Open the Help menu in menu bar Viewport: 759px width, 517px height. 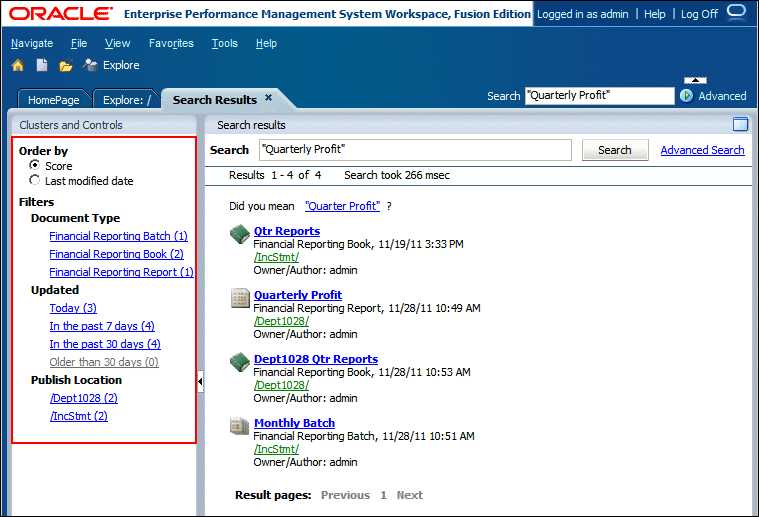[x=266, y=44]
